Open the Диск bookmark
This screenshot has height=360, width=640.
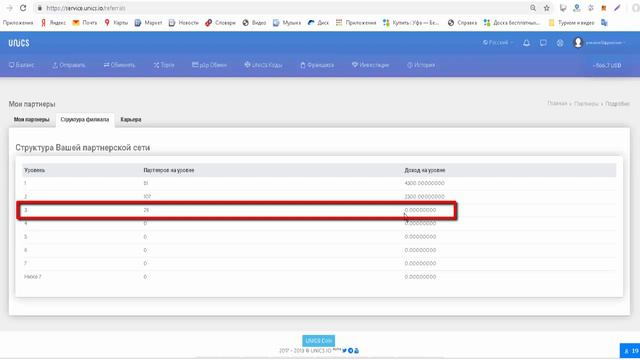(318, 23)
